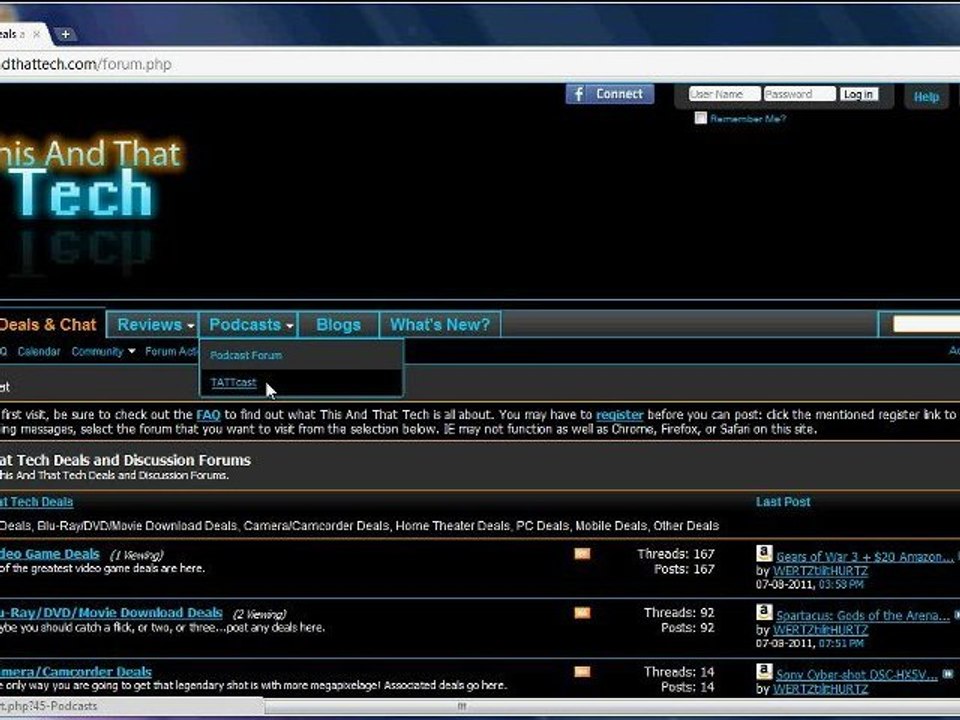The image size is (960, 720).
Task: Click the Video Game Deals RSS feed icon
Action: tap(582, 554)
